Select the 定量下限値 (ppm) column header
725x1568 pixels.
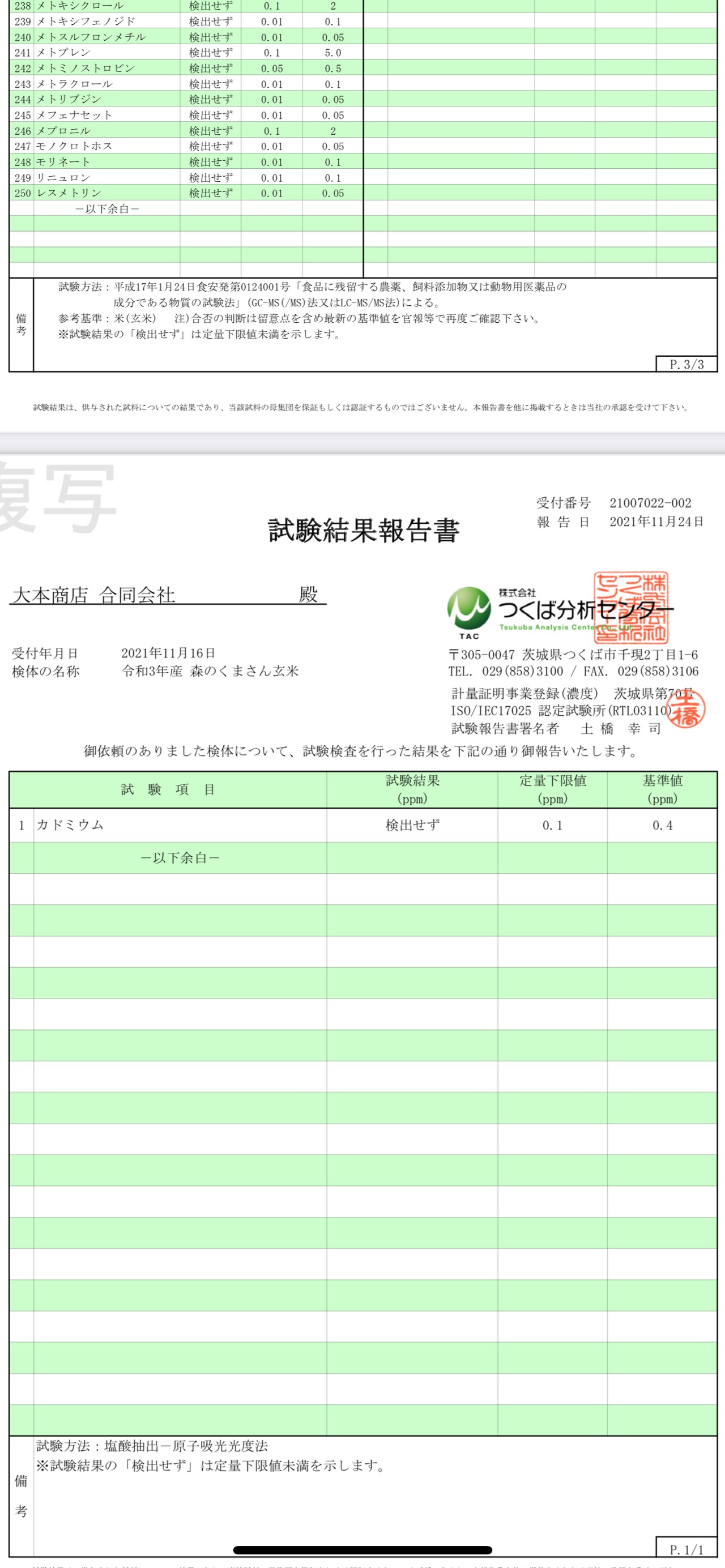[553, 789]
